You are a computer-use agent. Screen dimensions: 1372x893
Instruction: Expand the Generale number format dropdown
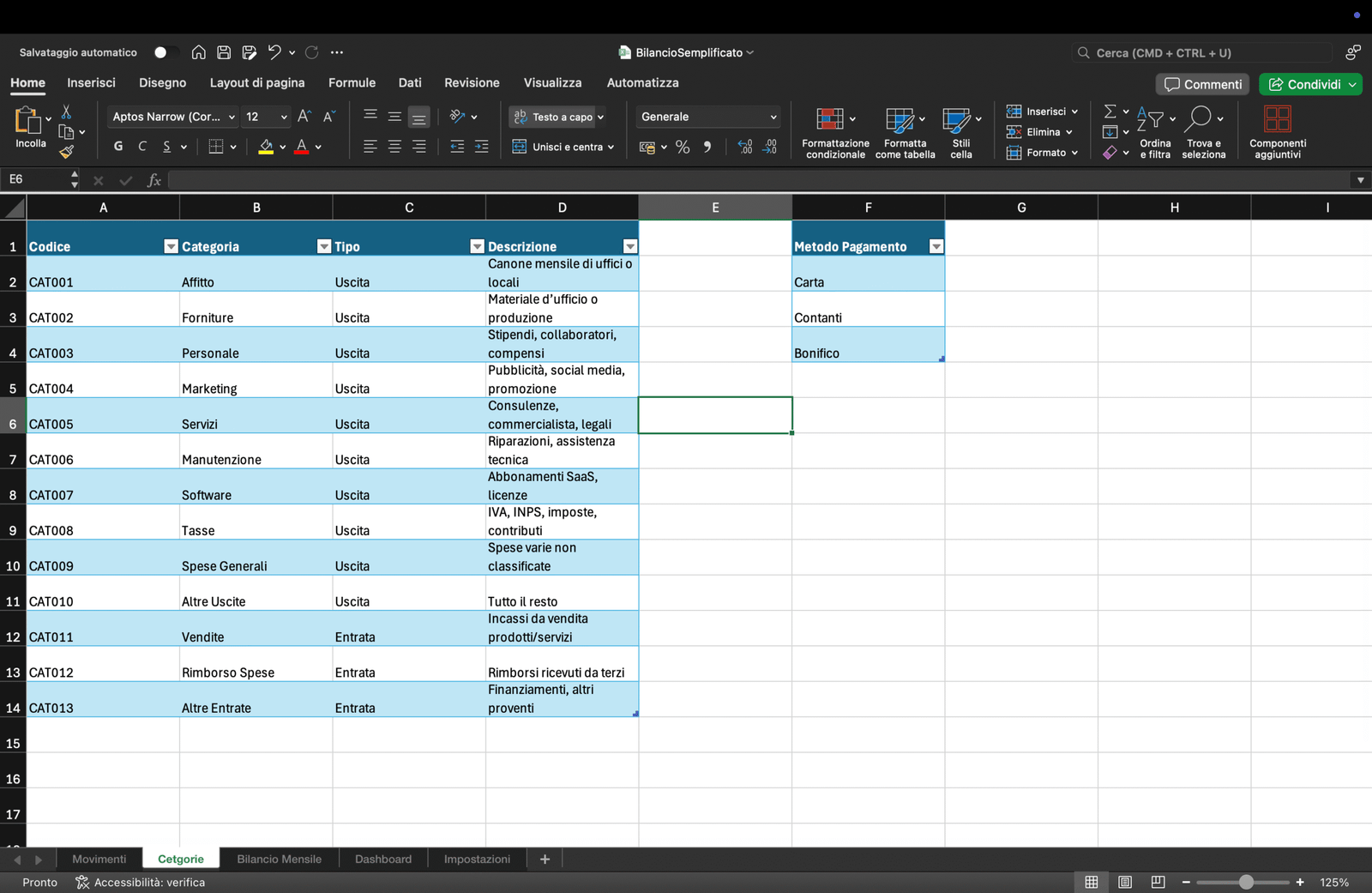pos(773,117)
